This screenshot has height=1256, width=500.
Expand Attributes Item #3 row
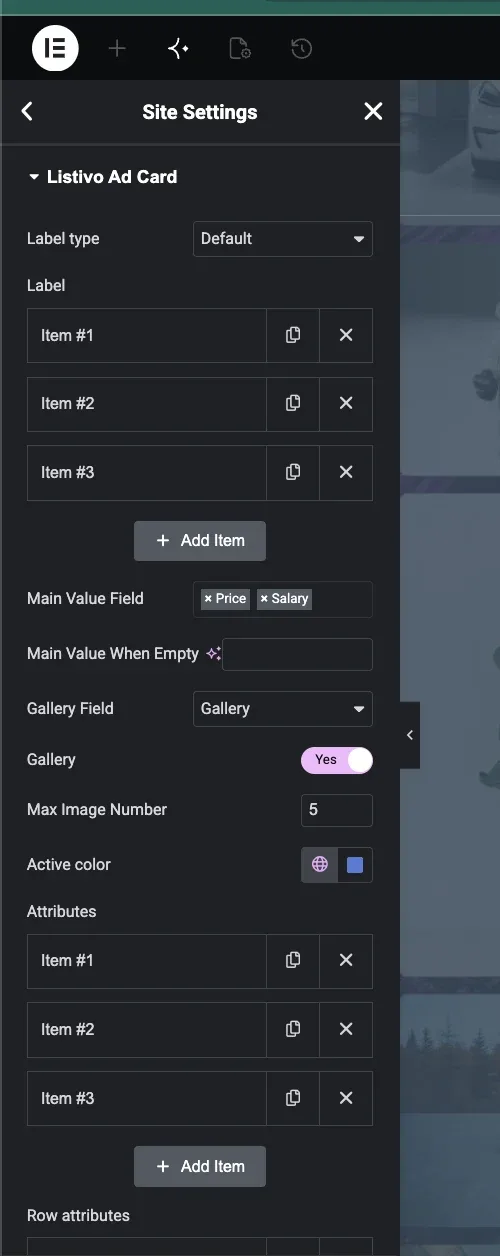tap(147, 1098)
